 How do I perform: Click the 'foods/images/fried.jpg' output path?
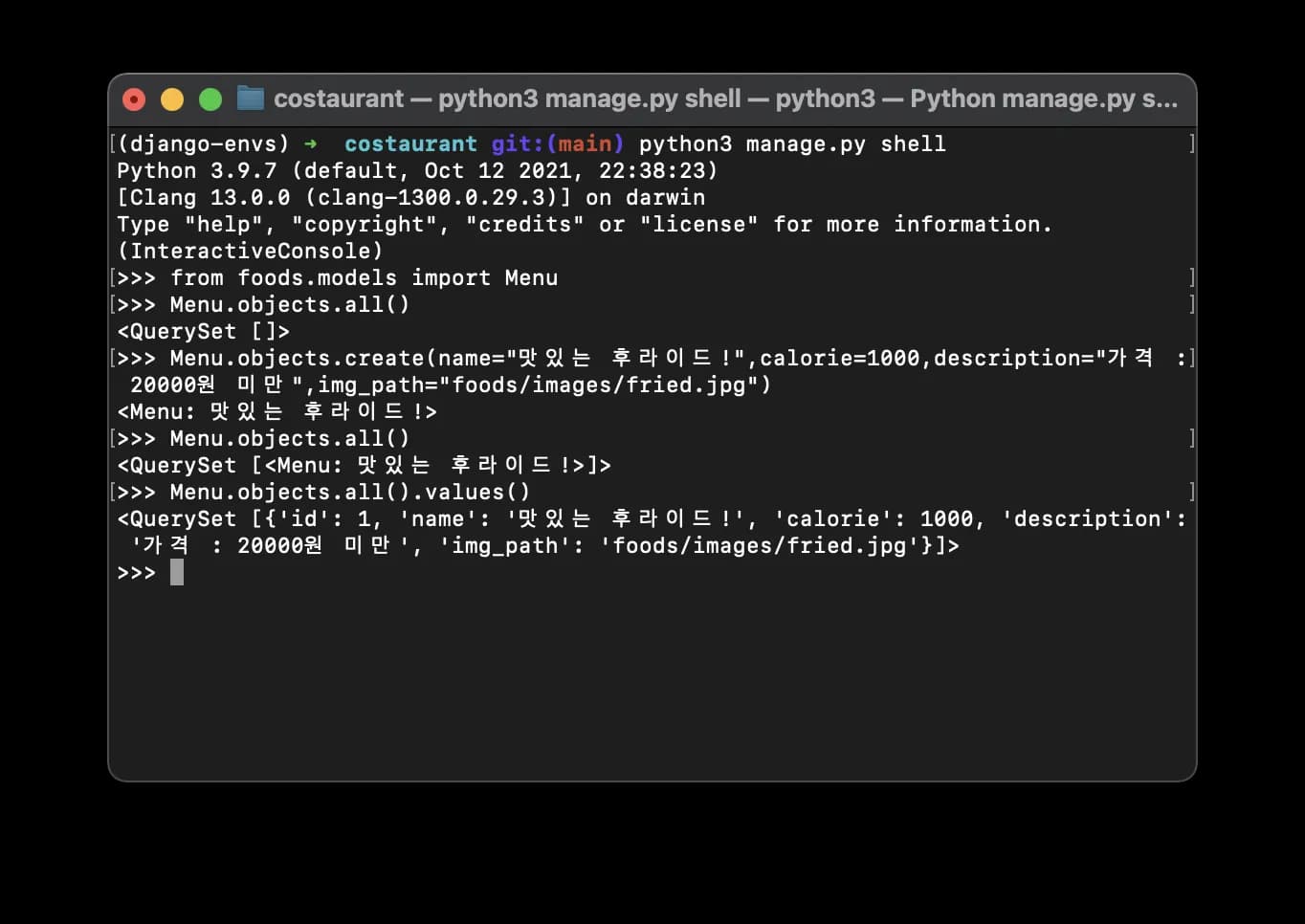point(759,546)
